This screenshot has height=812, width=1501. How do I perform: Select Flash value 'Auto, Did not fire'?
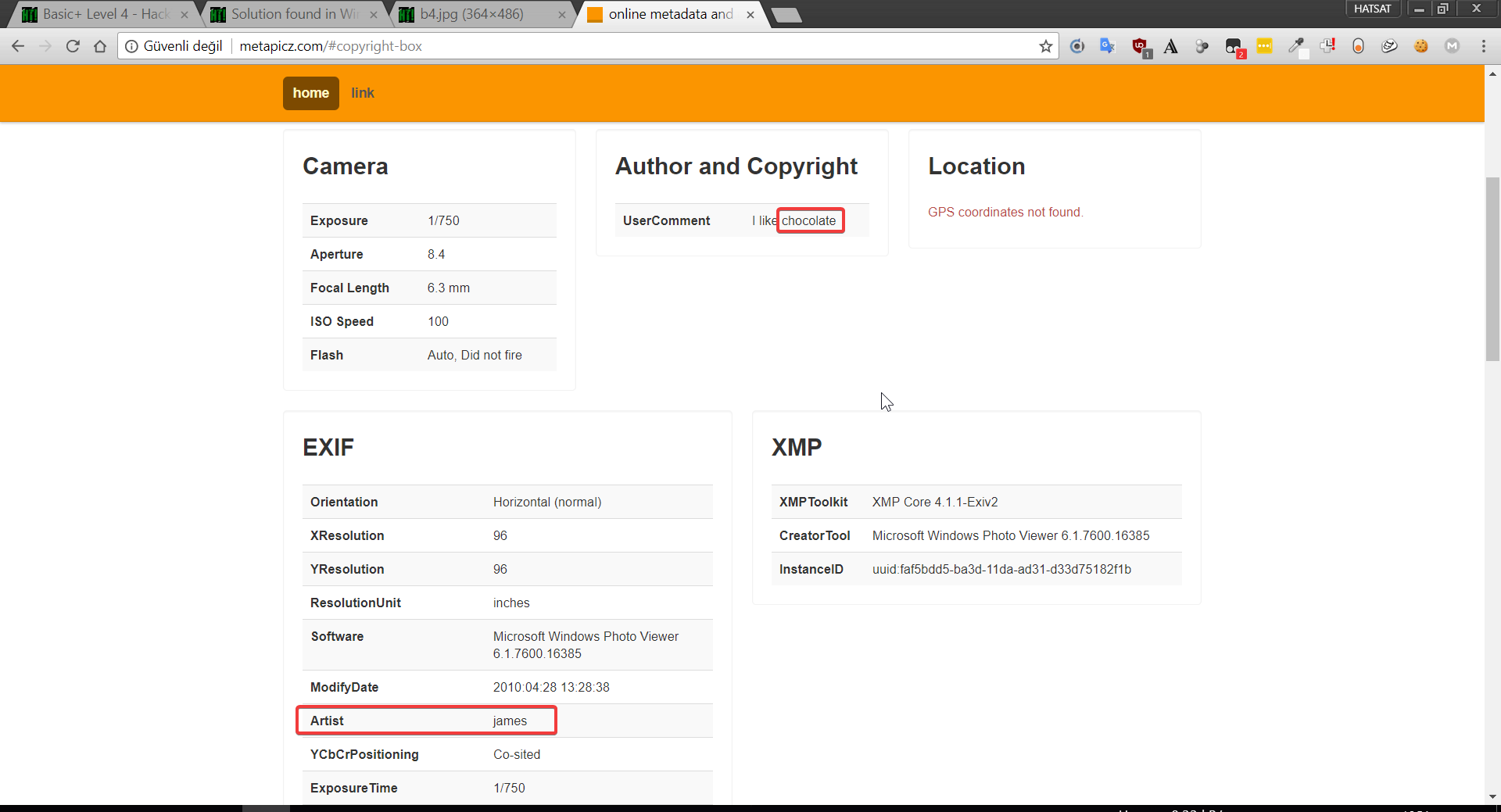tap(475, 355)
